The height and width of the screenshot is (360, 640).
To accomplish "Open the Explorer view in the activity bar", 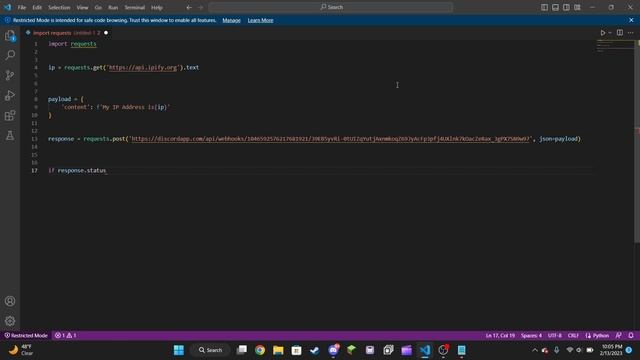I will tap(10, 36).
